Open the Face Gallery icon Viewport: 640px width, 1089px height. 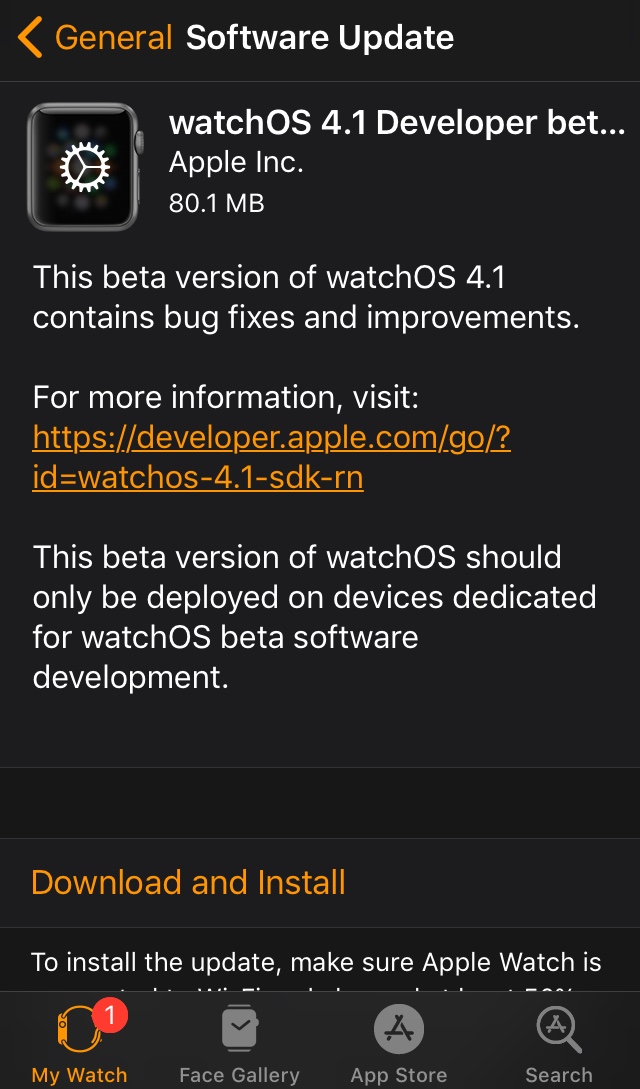click(x=239, y=1028)
